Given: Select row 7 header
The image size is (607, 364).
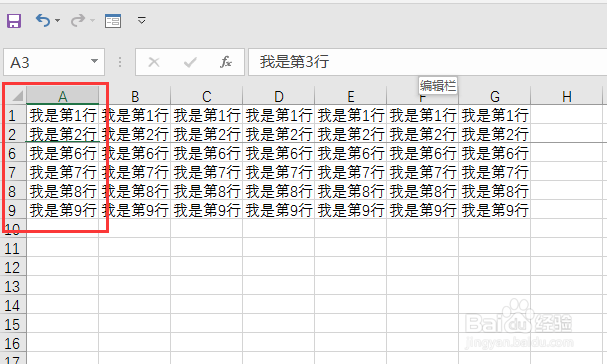Looking at the screenshot, I should pyautogui.click(x=13, y=172).
